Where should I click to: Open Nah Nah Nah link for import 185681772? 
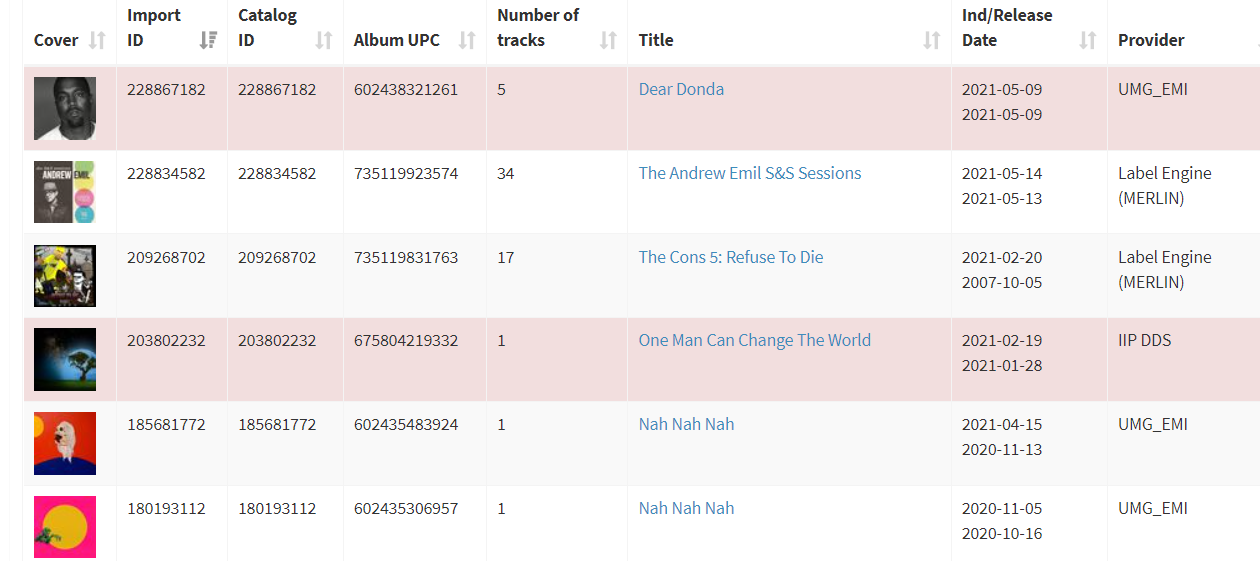point(686,424)
